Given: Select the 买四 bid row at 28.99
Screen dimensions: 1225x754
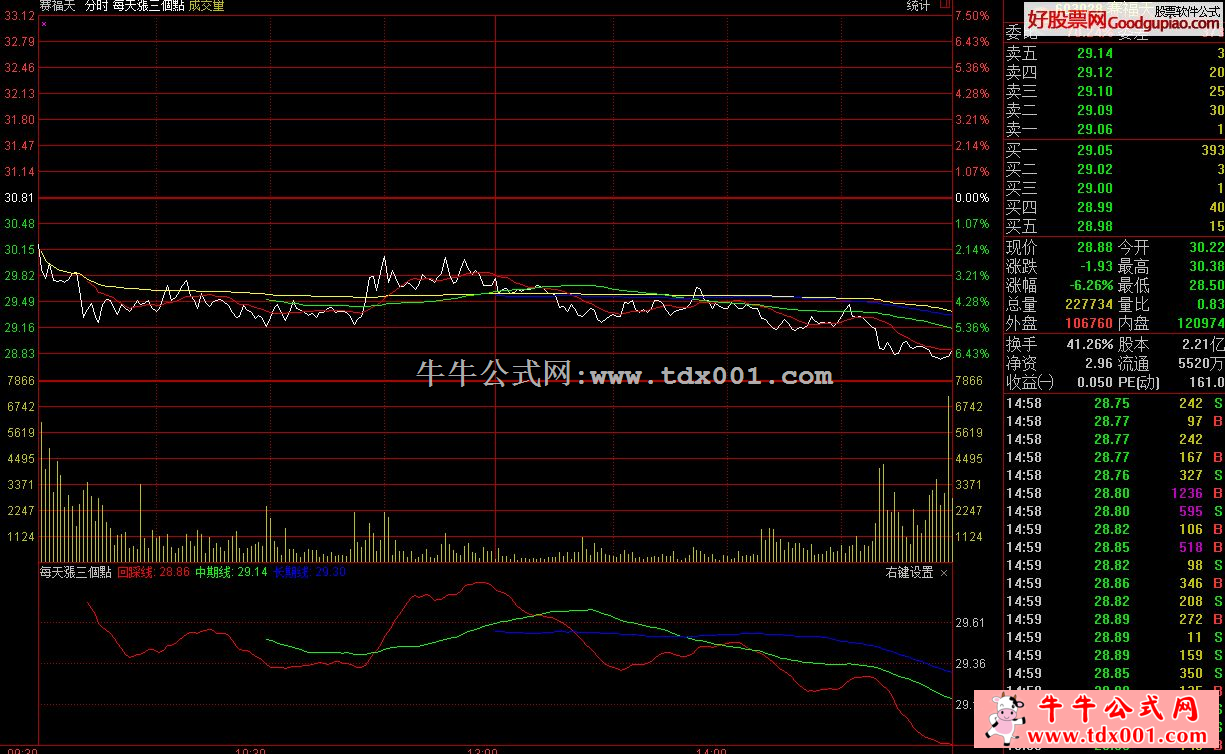Looking at the screenshot, I should (1114, 207).
